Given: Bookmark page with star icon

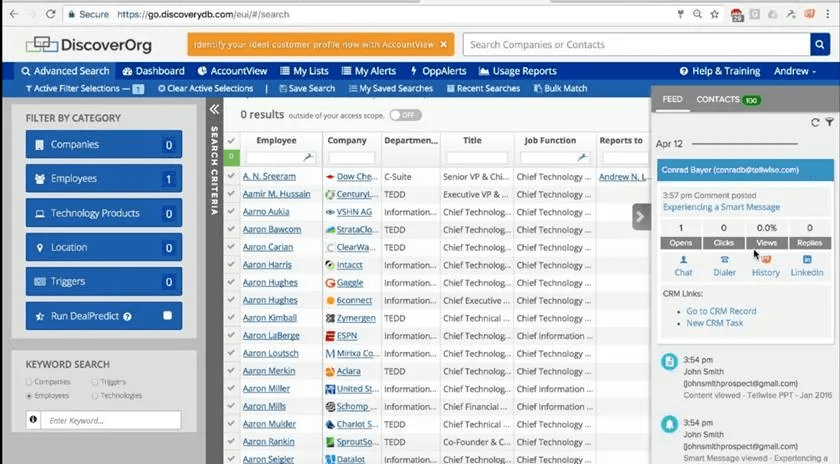Looking at the screenshot, I should tap(714, 14).
